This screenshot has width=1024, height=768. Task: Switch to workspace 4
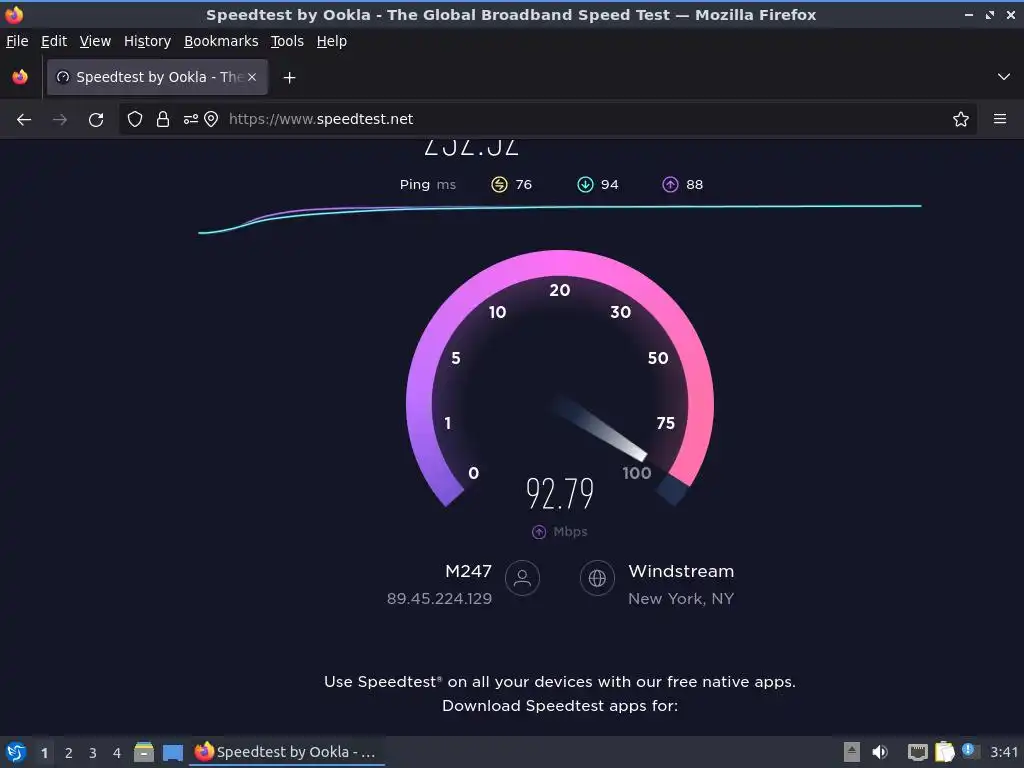[117, 753]
